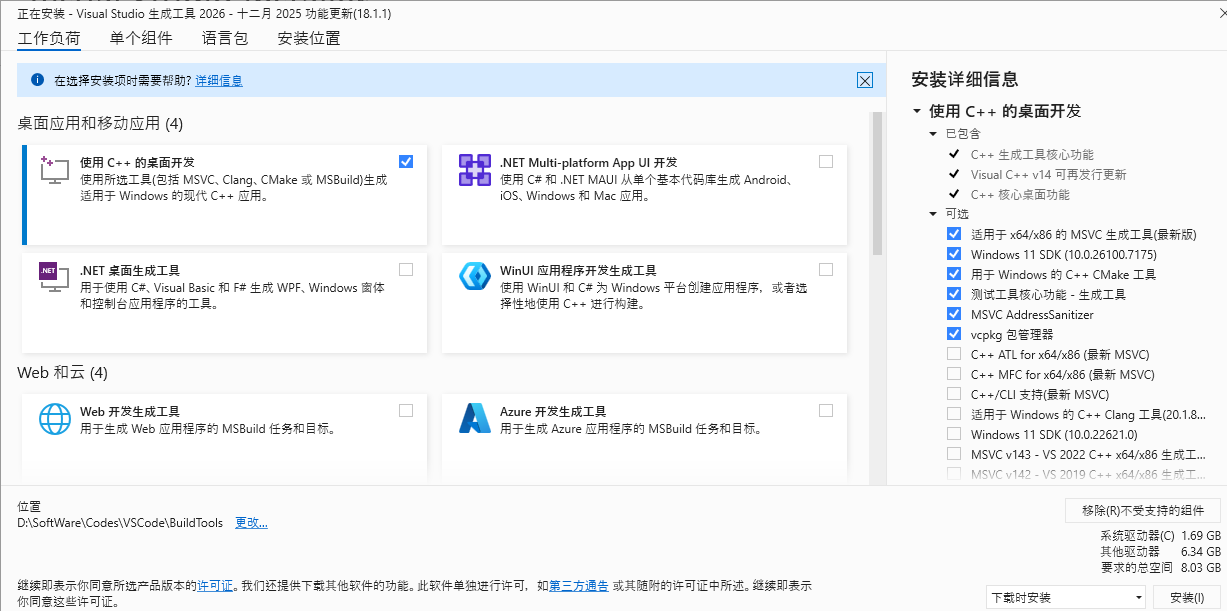Viewport: 1227px width, 611px height.
Task: Collapse the 使用 C++ 的桌面开发 details section
Action: 917,111
